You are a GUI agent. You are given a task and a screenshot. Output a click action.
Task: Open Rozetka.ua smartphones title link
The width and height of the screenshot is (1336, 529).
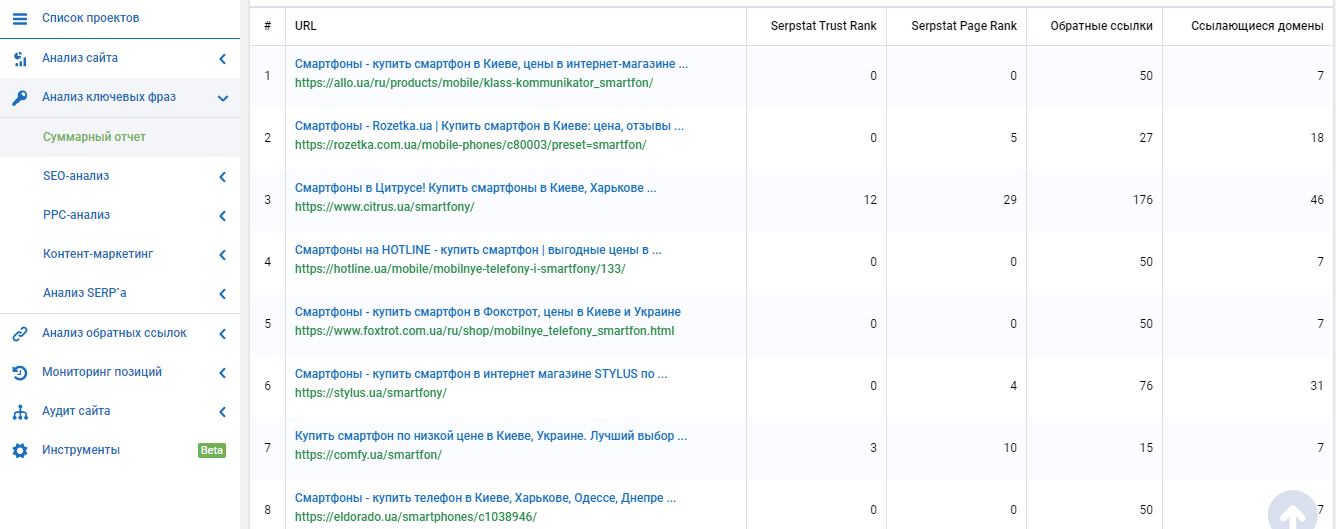point(490,126)
